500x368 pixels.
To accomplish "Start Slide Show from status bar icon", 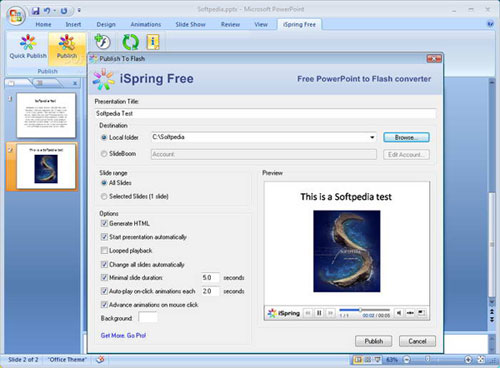I will point(377,360).
